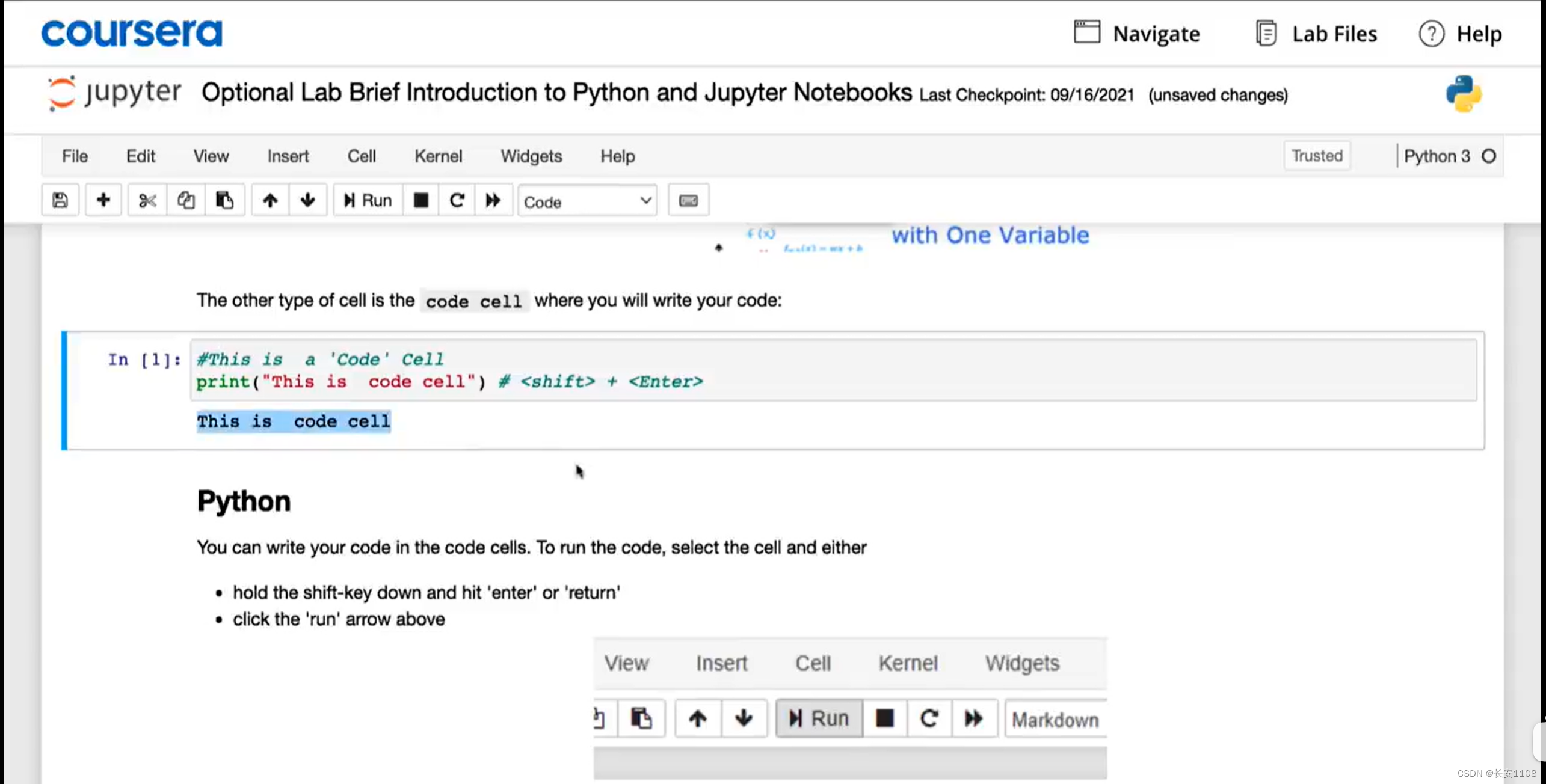Viewport: 1546px width, 784px height.
Task: Restart kernel and run all with fast-forward icon
Action: pyautogui.click(x=493, y=200)
